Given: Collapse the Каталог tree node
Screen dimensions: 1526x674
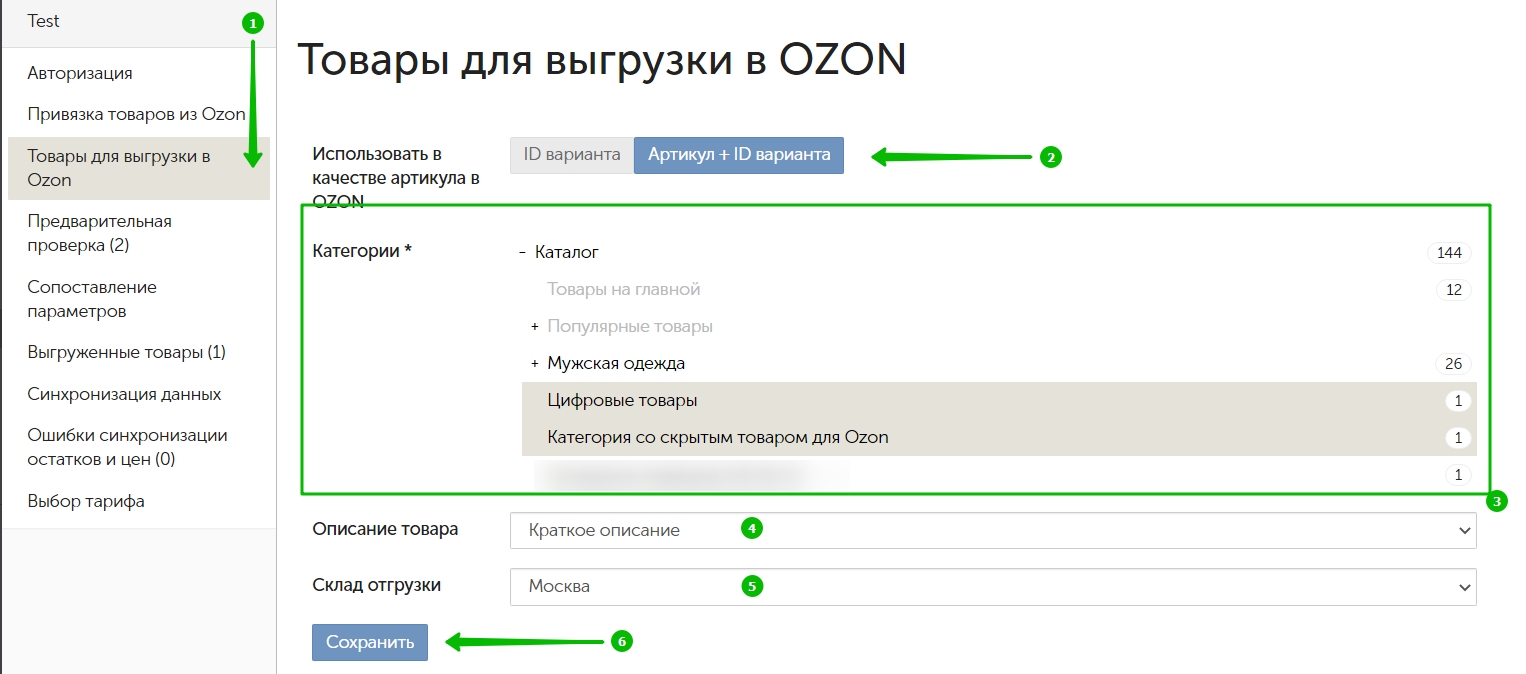Looking at the screenshot, I should [522, 253].
